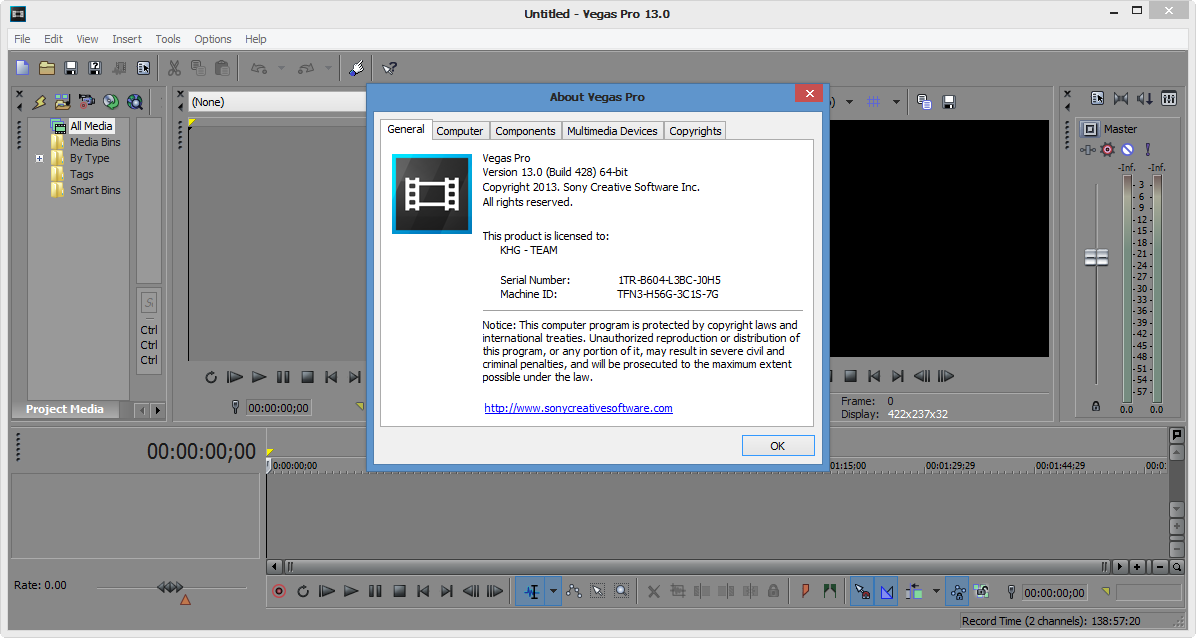The image size is (1196, 638).
Task: Click the Cut scissors icon
Action: [x=175, y=68]
